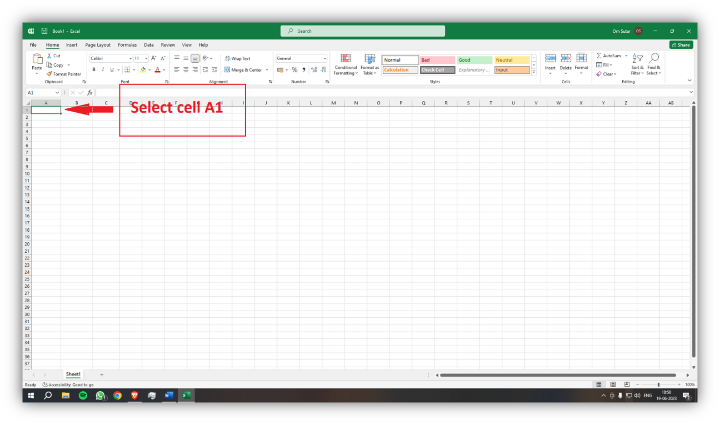Open the Calibri font name dropdown
Image resolution: width=720 pixels, height=425 pixels.
click(130, 58)
